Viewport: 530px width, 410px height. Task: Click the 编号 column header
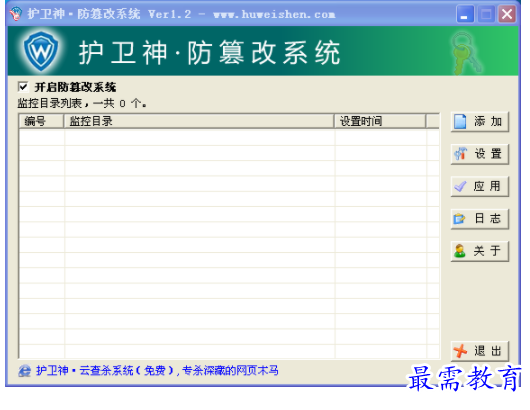pyautogui.click(x=42, y=121)
